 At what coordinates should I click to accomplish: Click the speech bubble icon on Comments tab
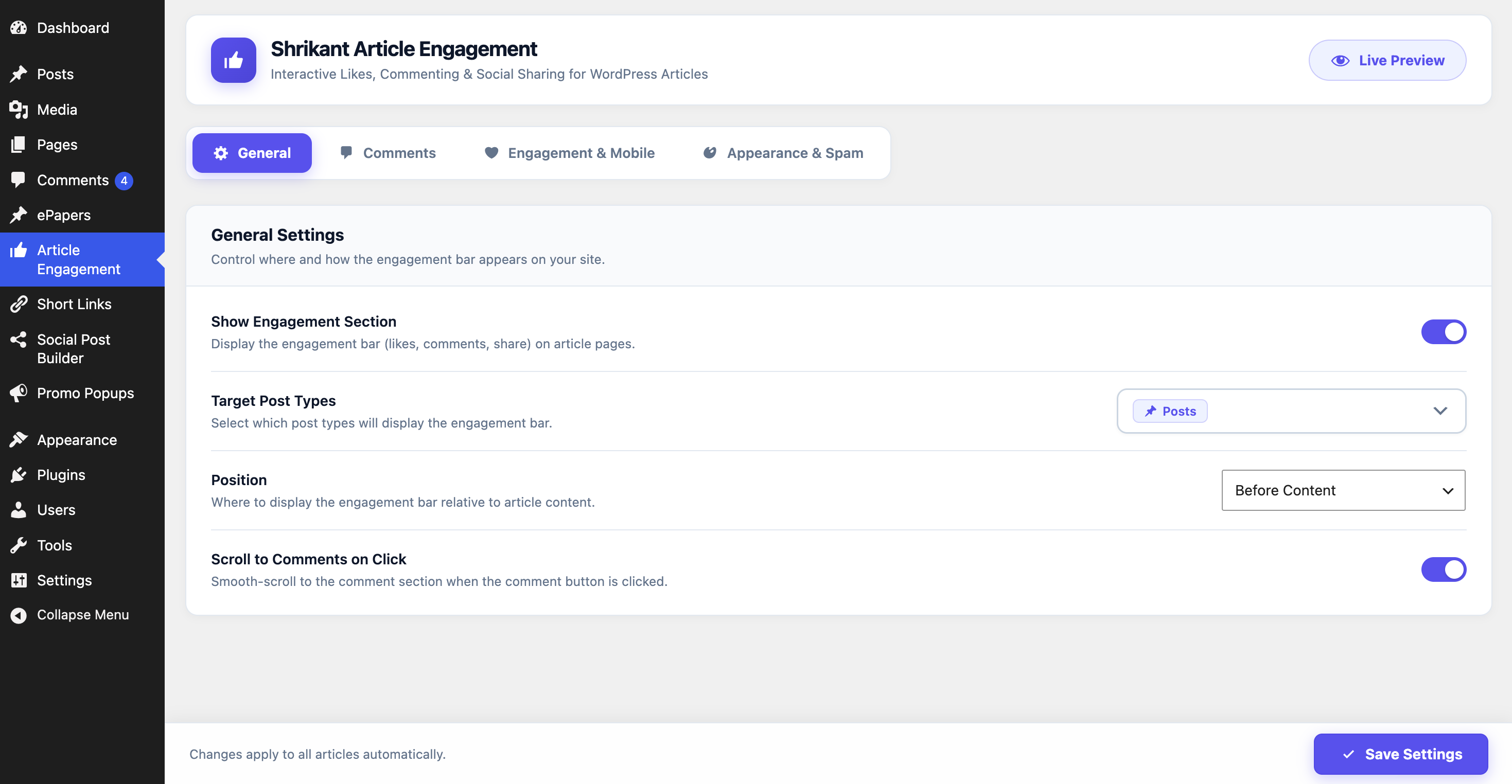click(346, 153)
